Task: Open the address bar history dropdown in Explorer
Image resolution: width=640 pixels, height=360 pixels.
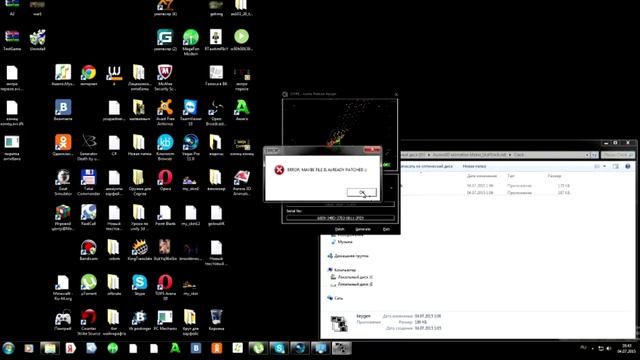Action: (x=587, y=155)
